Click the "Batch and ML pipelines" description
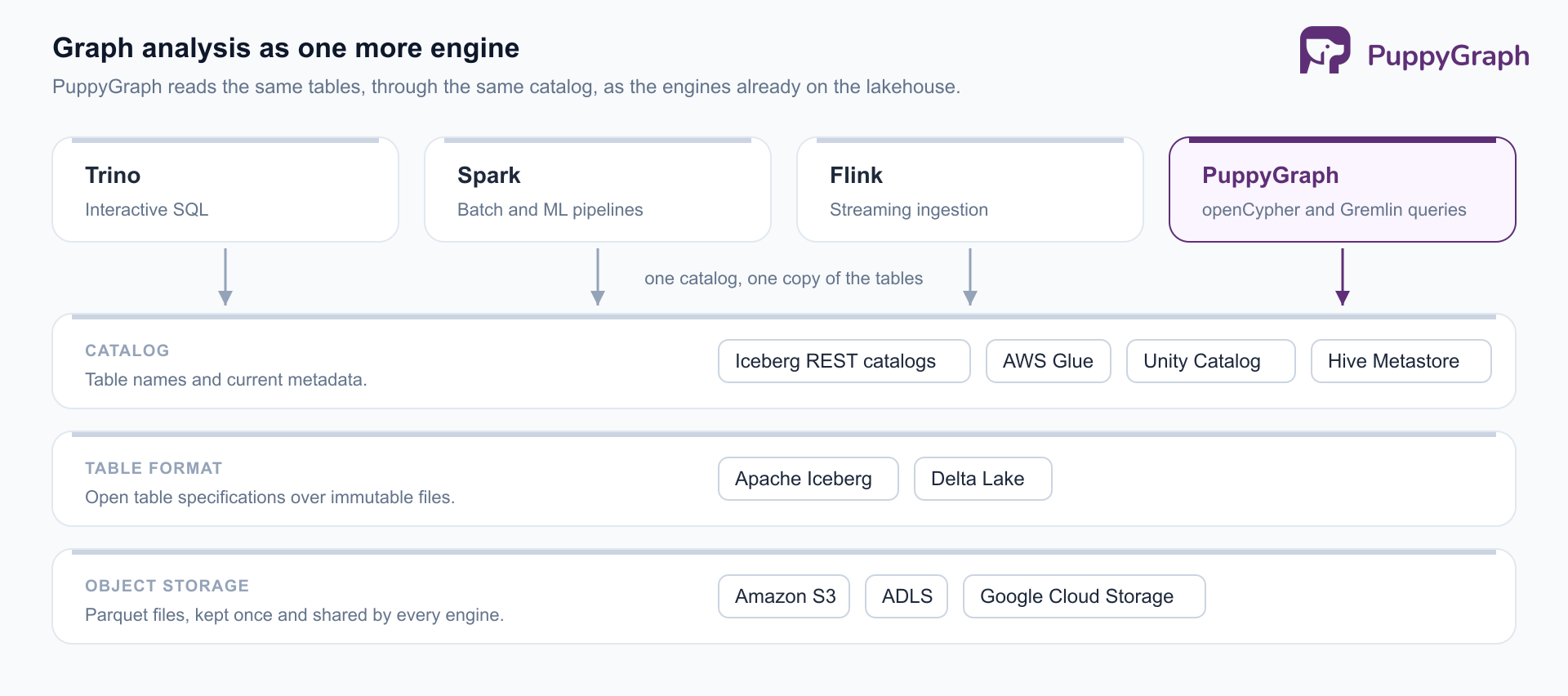 550,210
